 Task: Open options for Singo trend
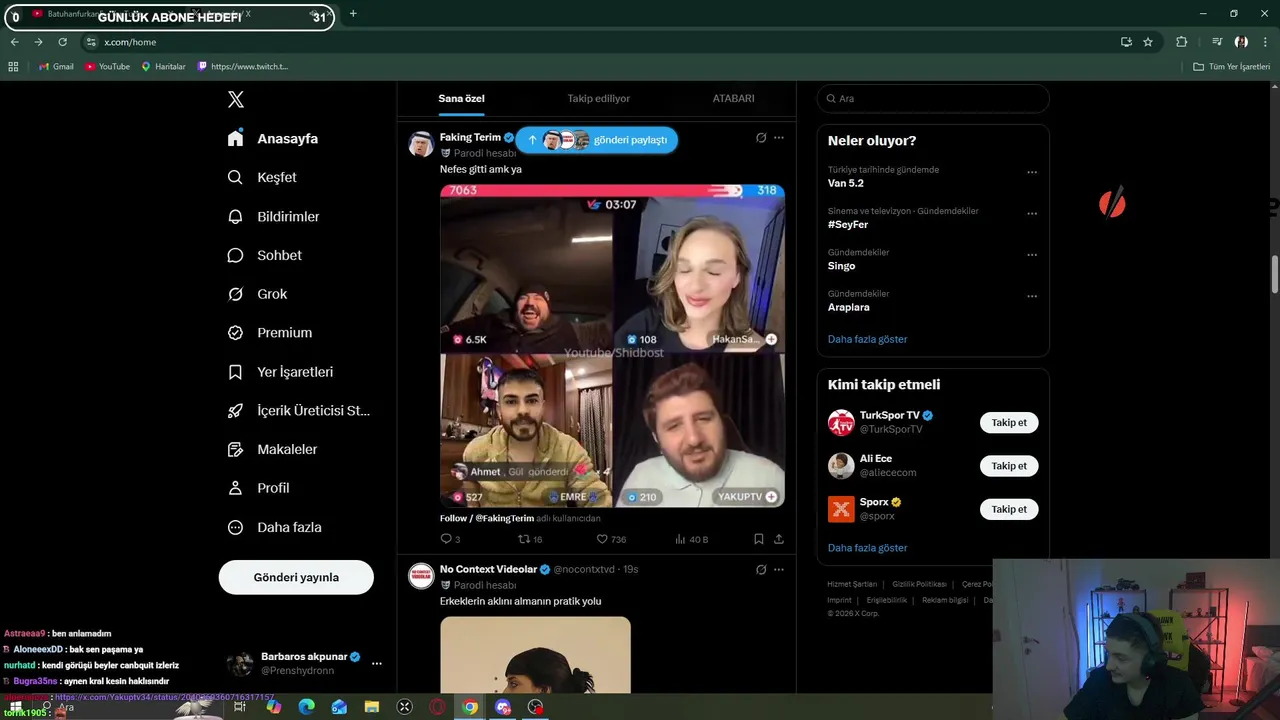point(1032,255)
